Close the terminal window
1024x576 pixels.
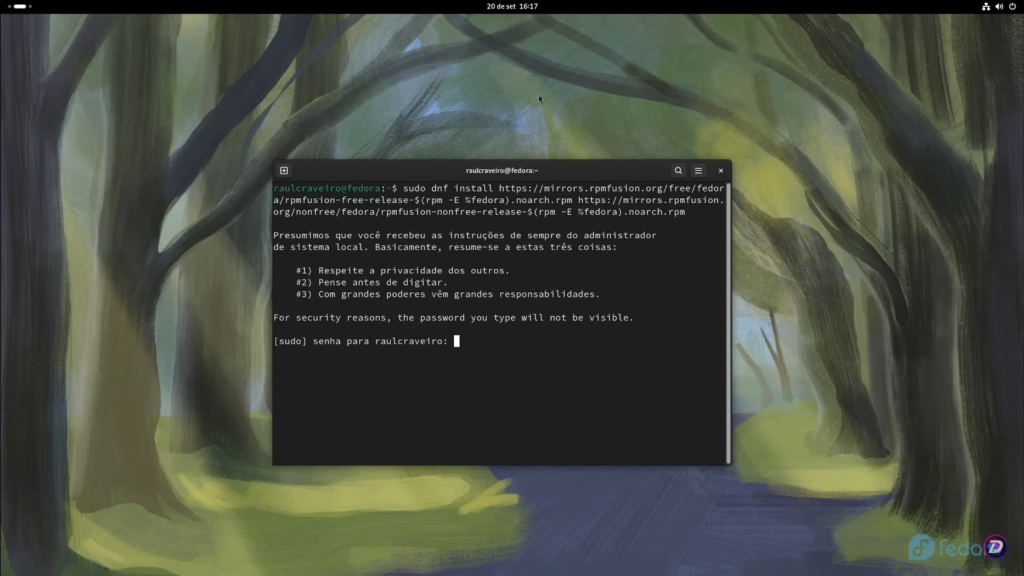point(721,170)
